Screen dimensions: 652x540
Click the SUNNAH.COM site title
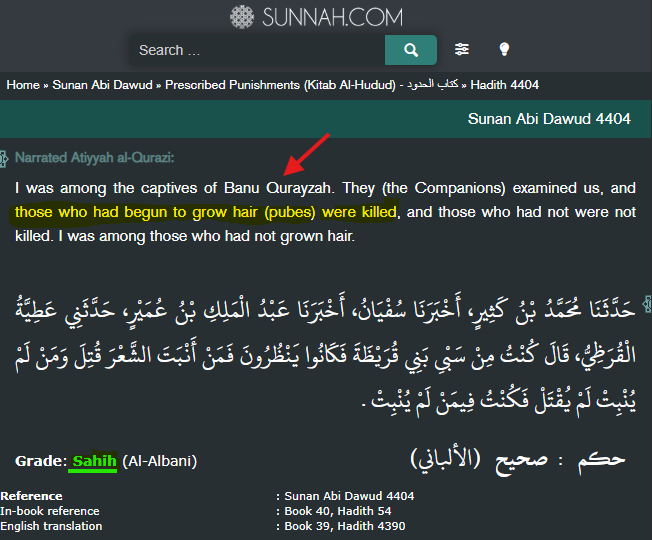pyautogui.click(x=332, y=17)
